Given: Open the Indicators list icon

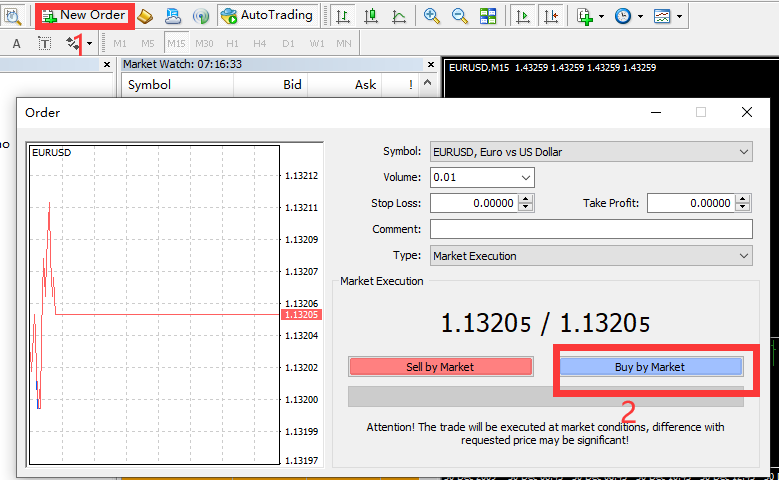Looking at the screenshot, I should 585,16.
